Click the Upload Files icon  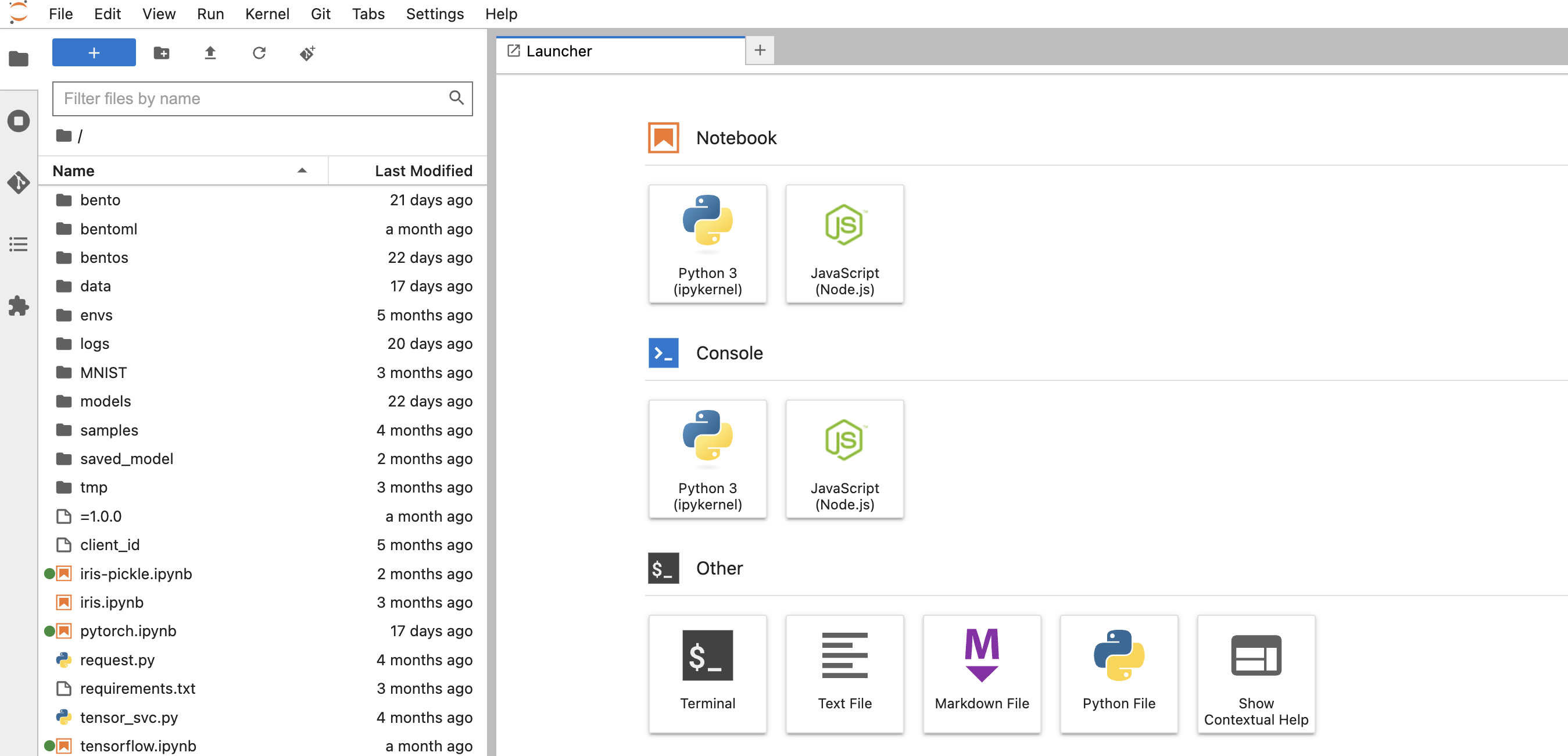pos(210,53)
